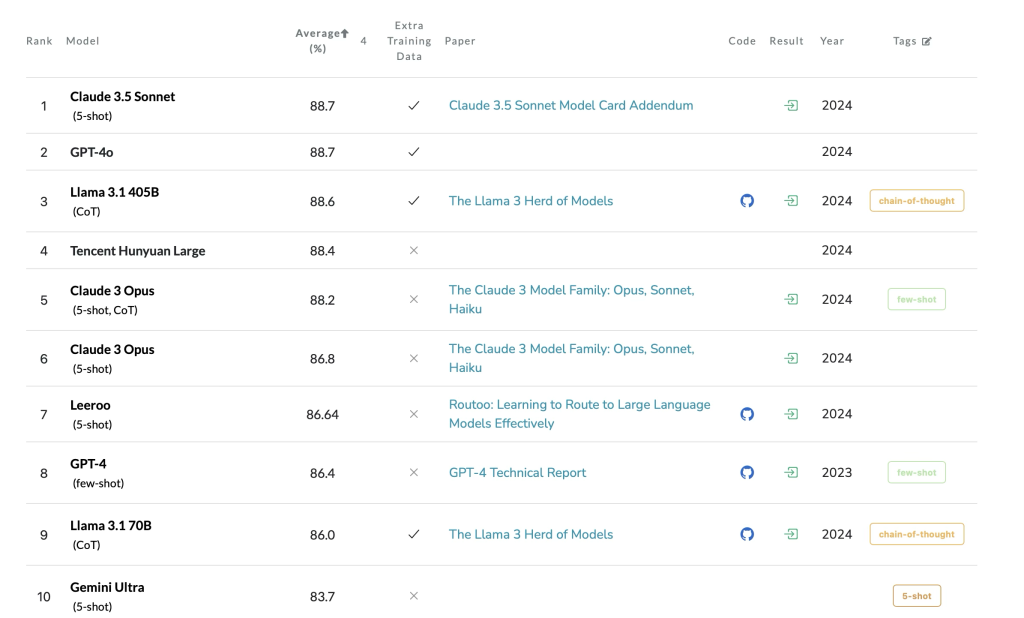Screen dimensions: 1024x618
Task: Click the Extra Training Data column header
Action: coord(409,41)
